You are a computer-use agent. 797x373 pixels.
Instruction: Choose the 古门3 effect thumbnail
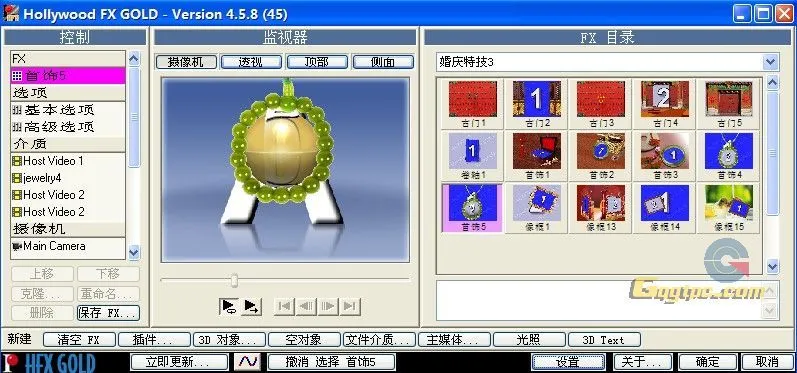click(x=601, y=104)
